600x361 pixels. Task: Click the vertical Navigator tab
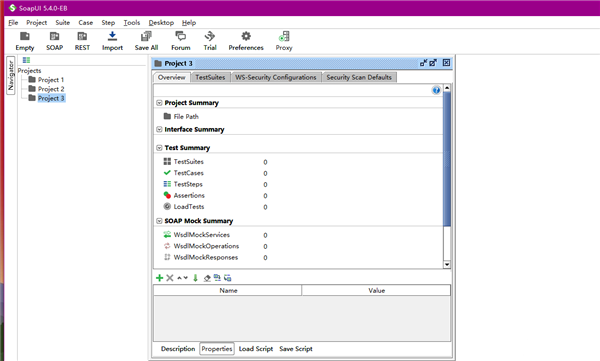point(11,75)
